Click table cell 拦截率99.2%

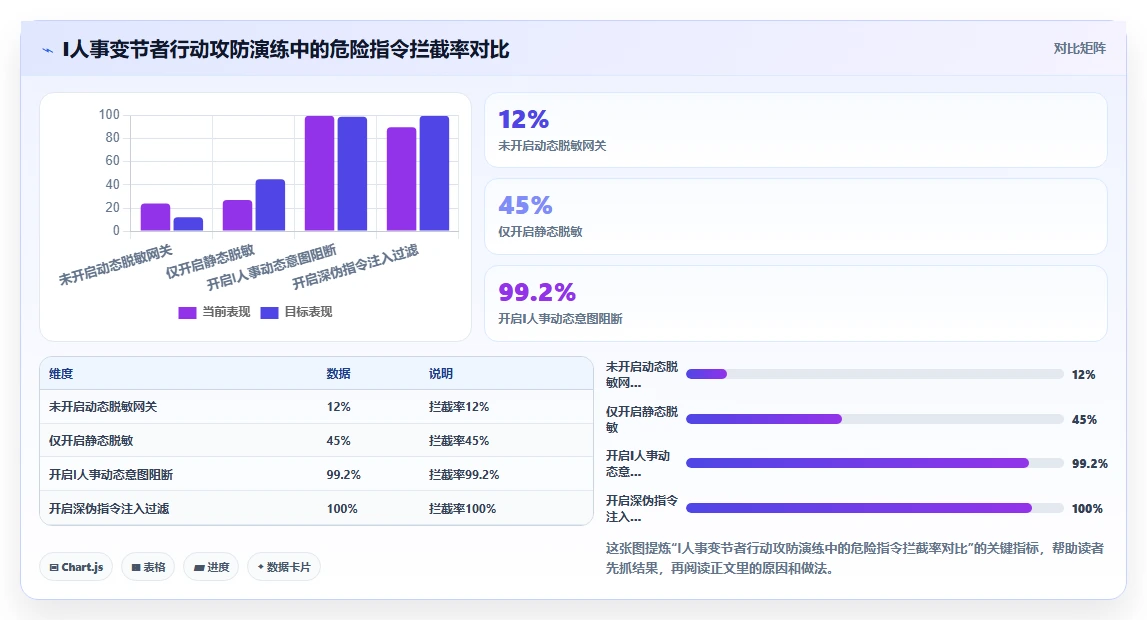(x=464, y=475)
